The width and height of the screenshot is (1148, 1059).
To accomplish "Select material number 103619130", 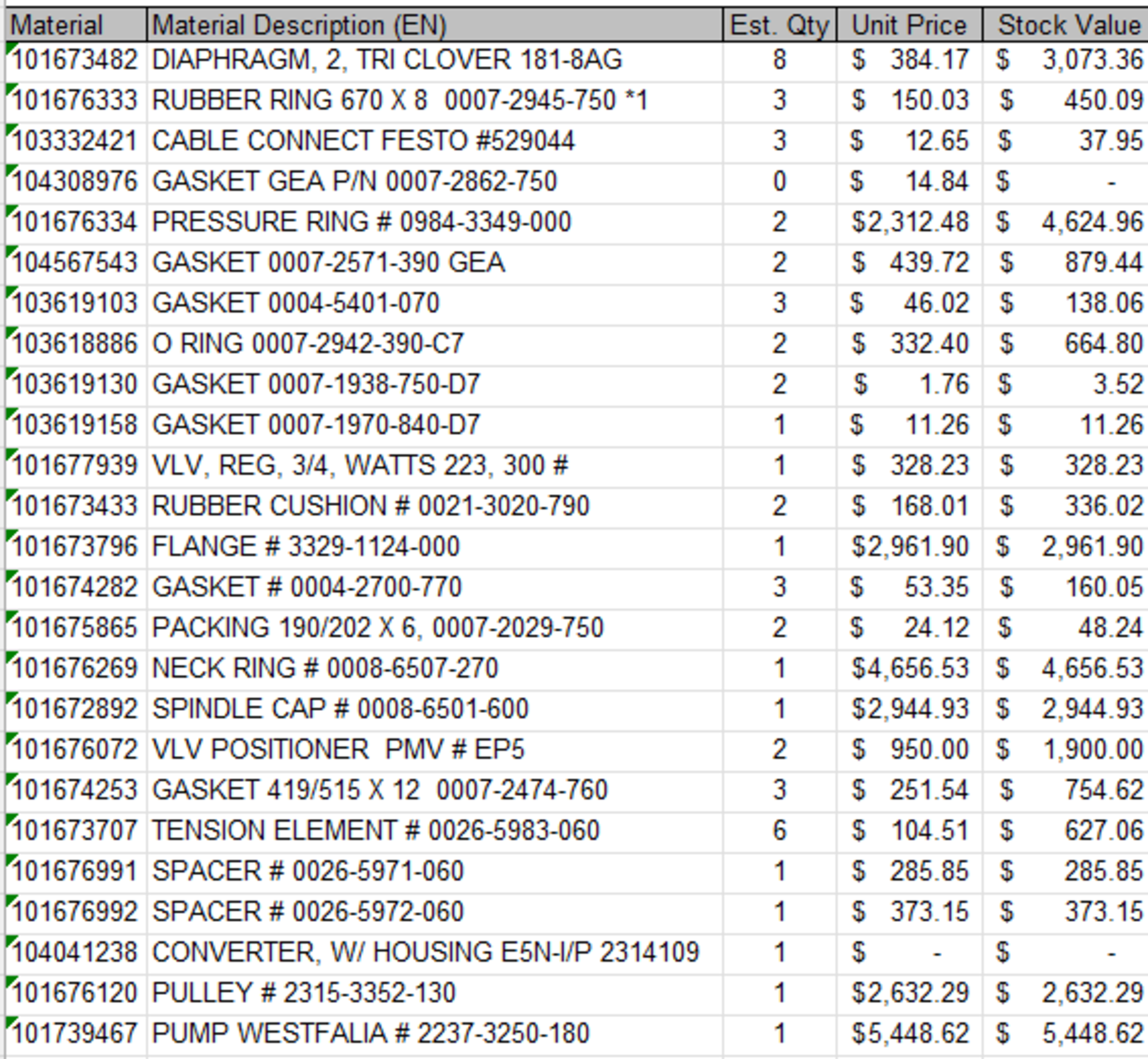I will tap(75, 387).
